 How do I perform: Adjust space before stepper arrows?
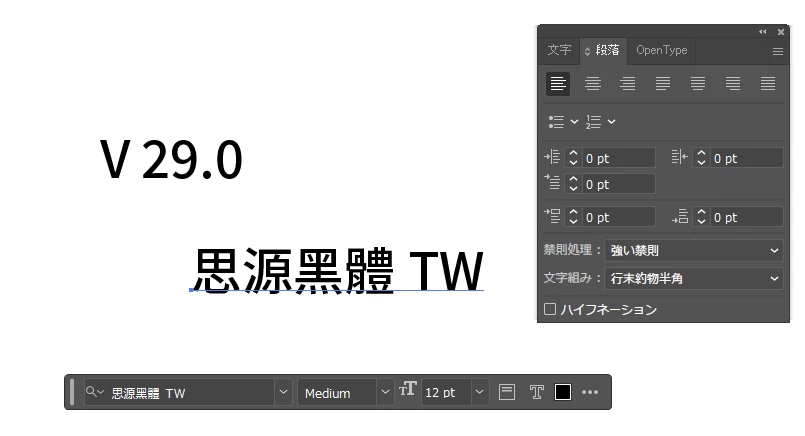click(x=573, y=217)
